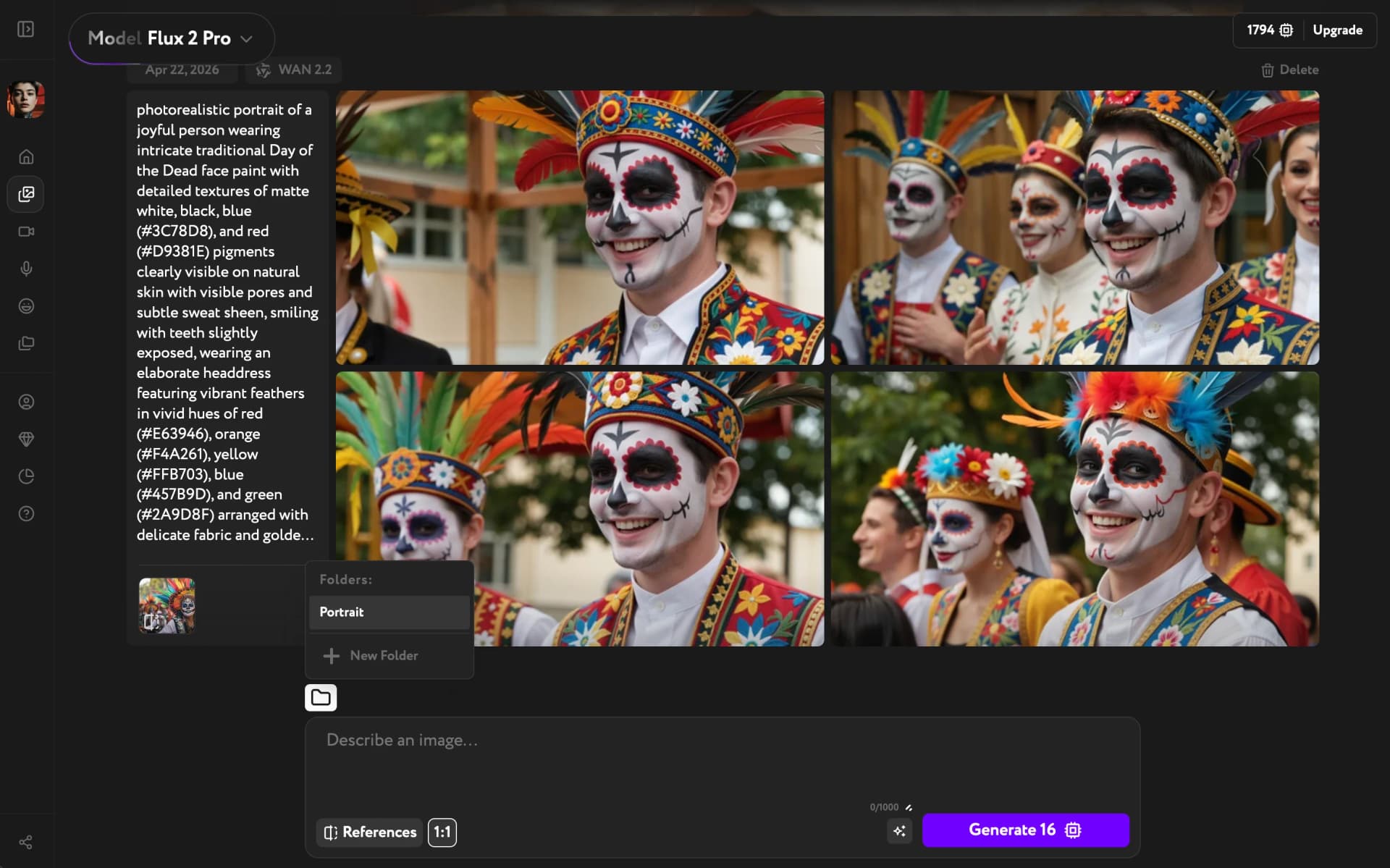
Task: Expand the Model Flux 2 Pro dropdown
Action: [x=172, y=38]
